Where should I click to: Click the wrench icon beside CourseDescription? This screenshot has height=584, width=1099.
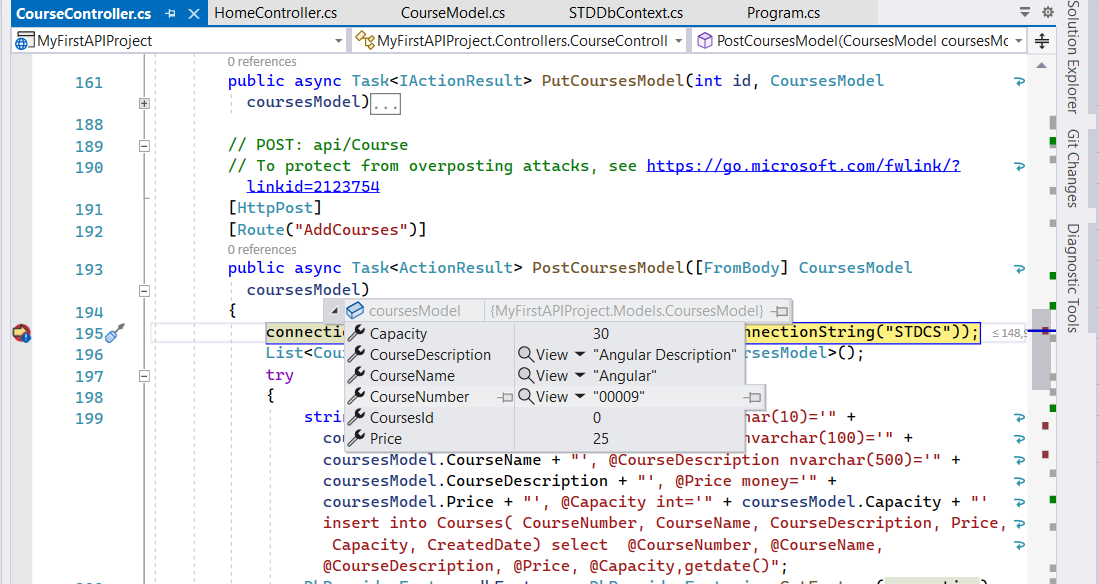357,354
